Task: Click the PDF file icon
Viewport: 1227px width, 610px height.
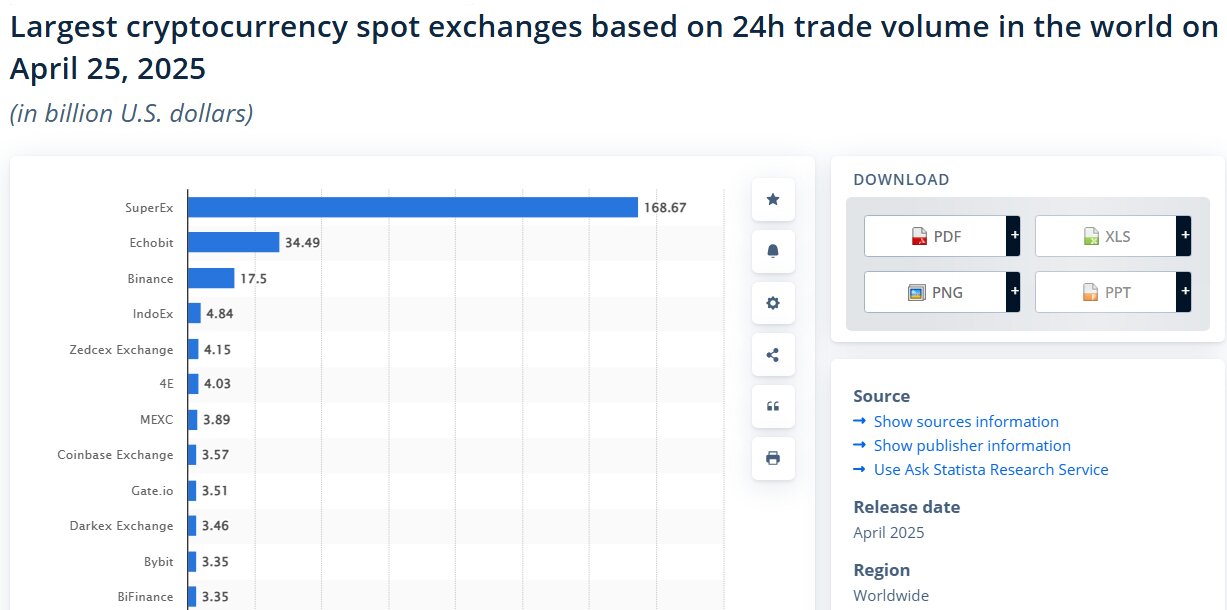Action: [x=919, y=237]
